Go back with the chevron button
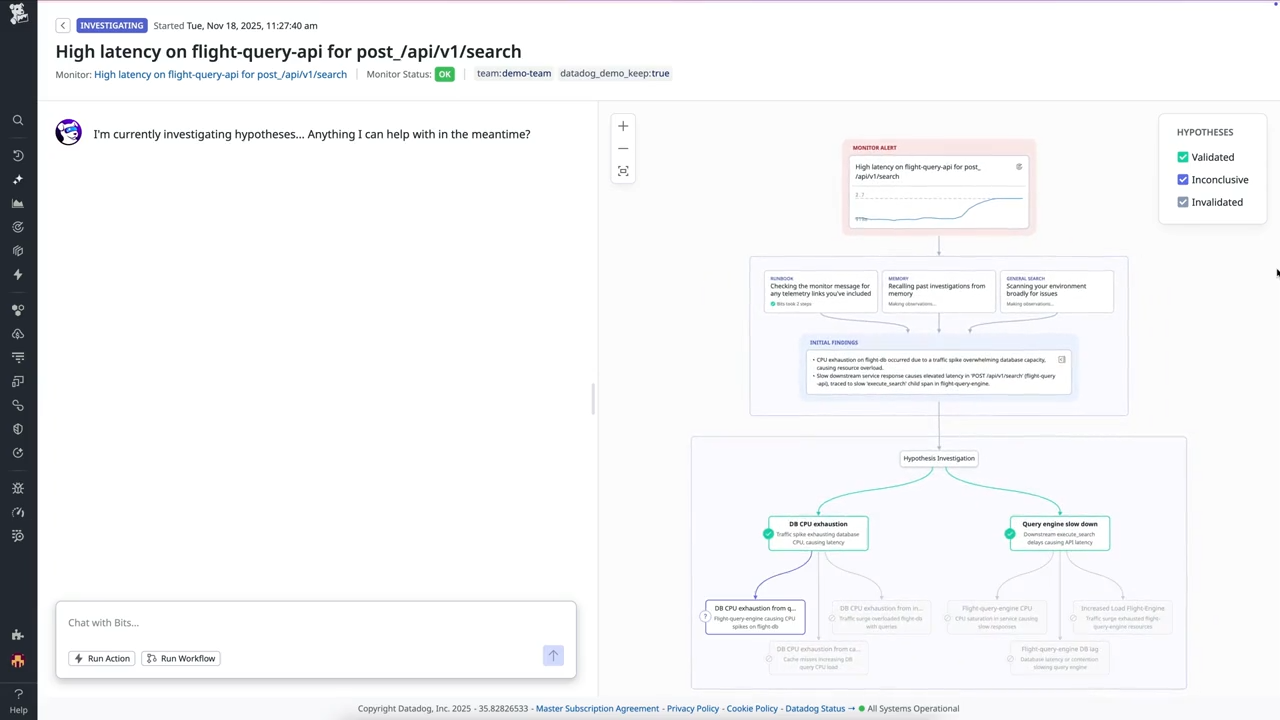 [x=63, y=25]
